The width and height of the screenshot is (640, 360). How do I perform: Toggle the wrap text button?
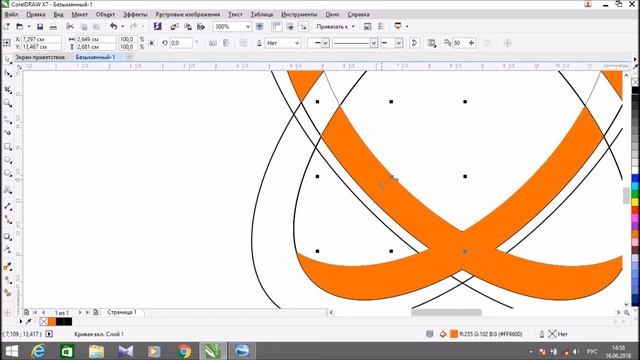click(432, 43)
